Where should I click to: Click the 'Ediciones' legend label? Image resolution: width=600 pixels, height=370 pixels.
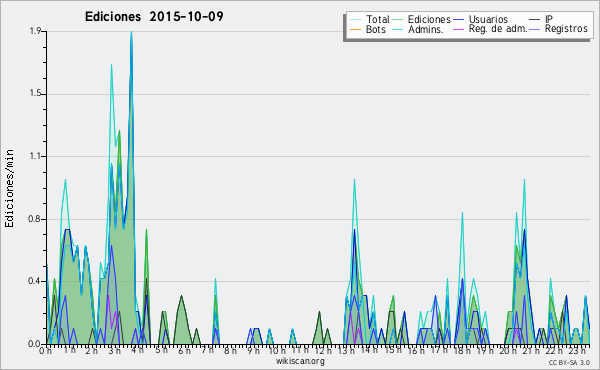click(x=429, y=19)
